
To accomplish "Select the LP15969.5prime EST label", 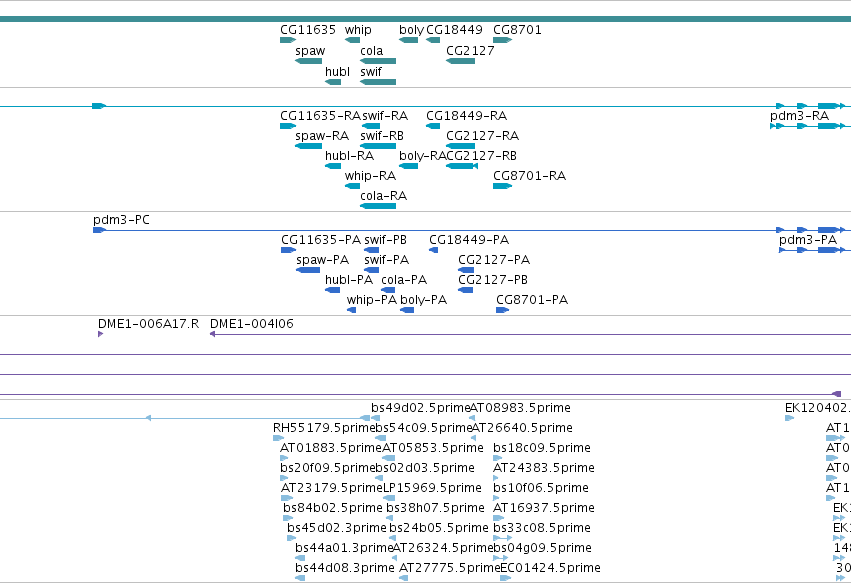I will (x=433, y=488).
